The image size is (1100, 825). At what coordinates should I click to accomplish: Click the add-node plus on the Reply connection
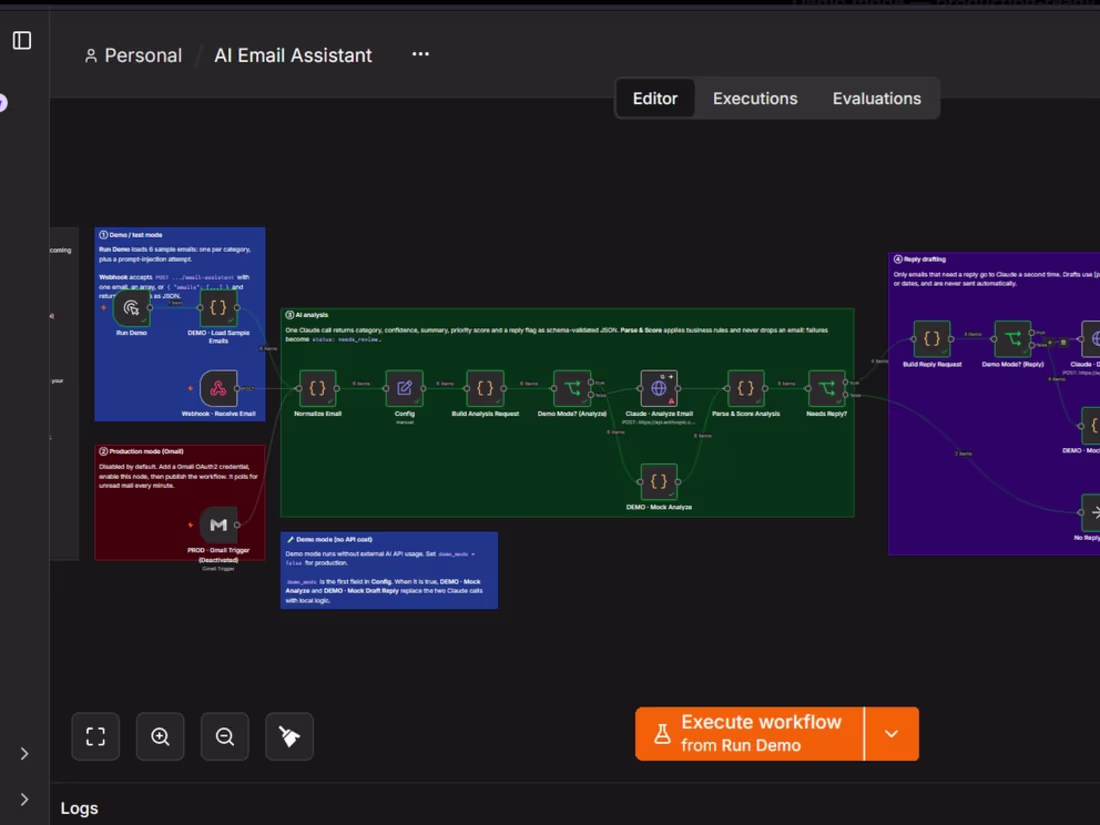tap(1050, 342)
